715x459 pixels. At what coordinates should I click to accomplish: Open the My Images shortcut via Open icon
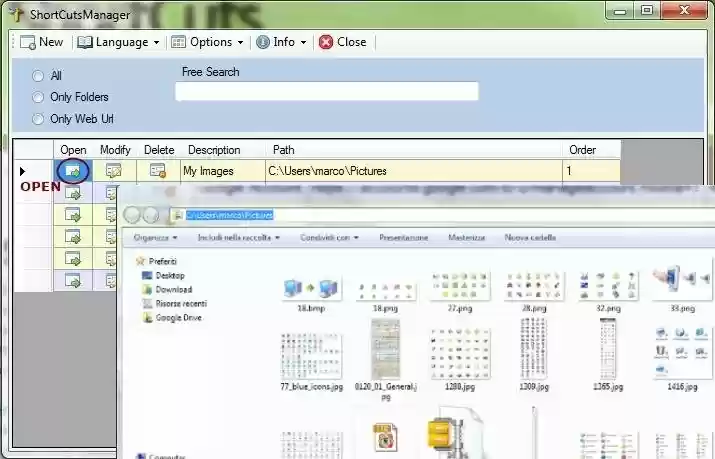[73, 171]
